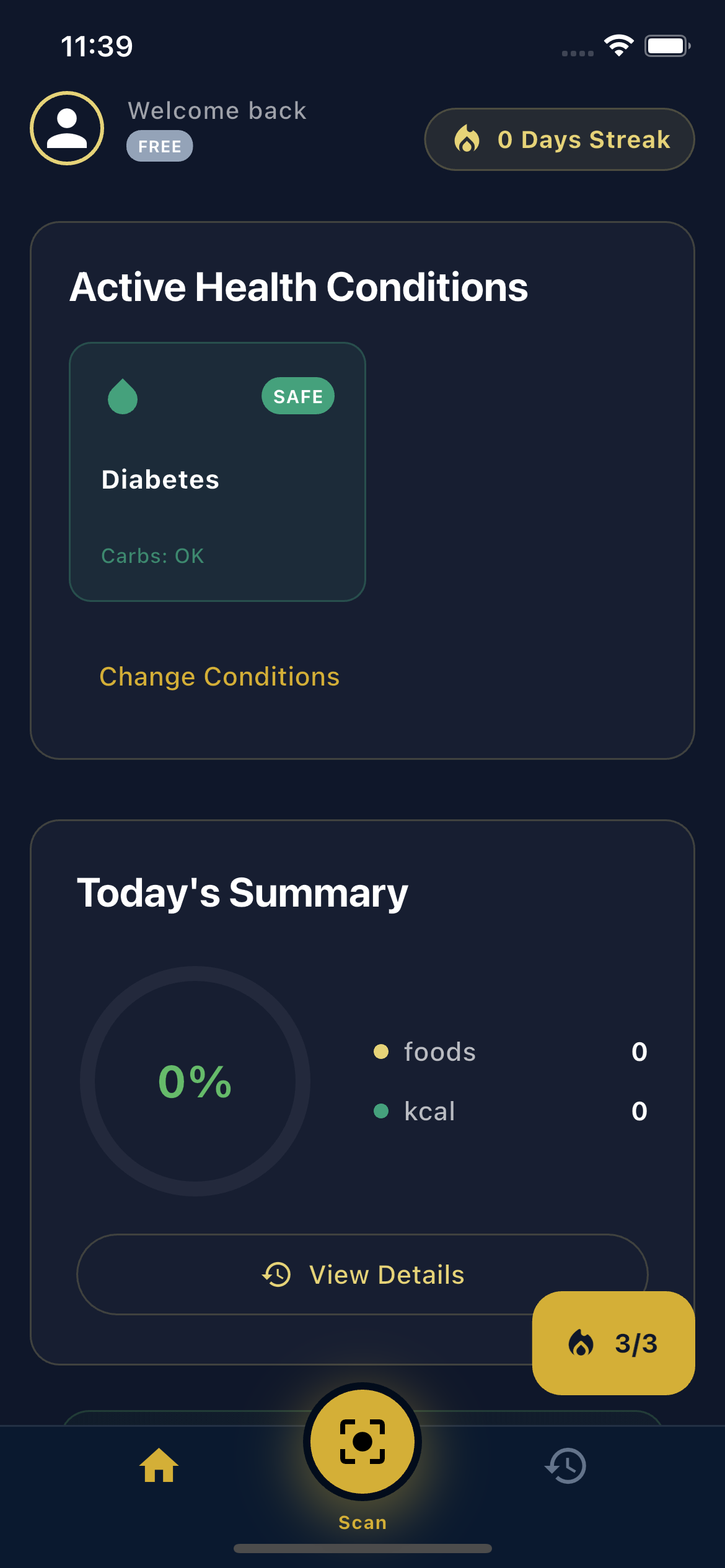
Task: Open the Scan camera button
Action: pyautogui.click(x=362, y=1442)
